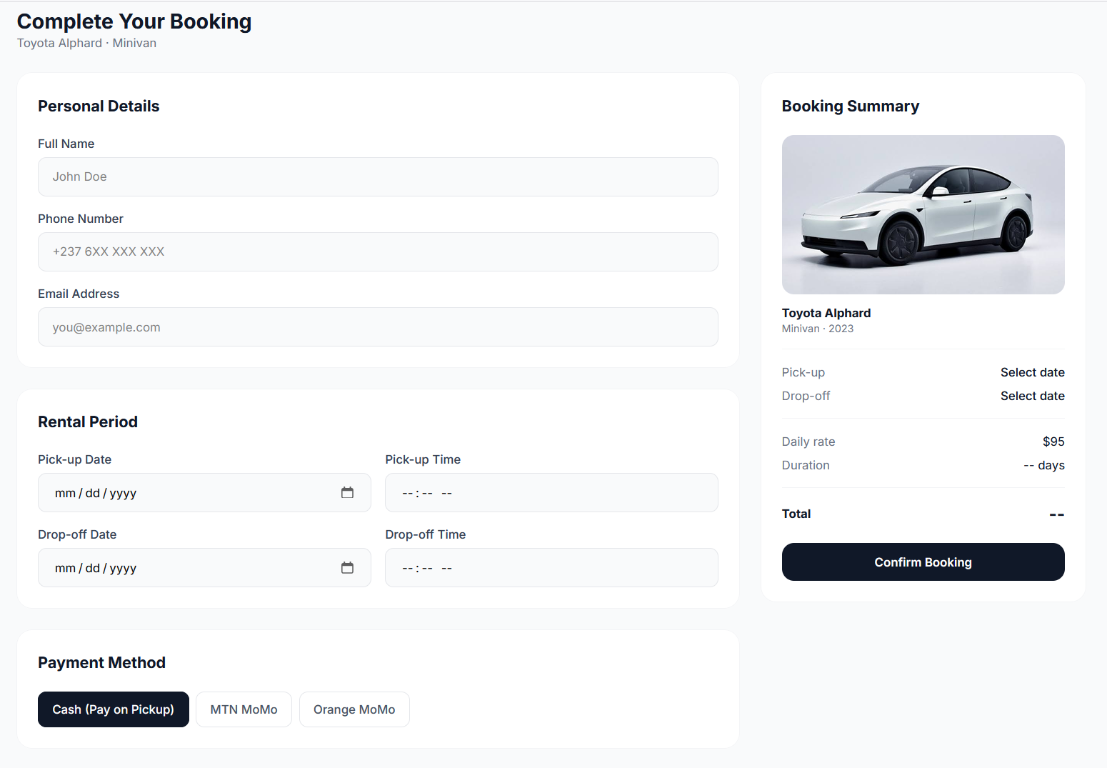Click the Drop-off 'Select date' summary text

(x=1032, y=396)
